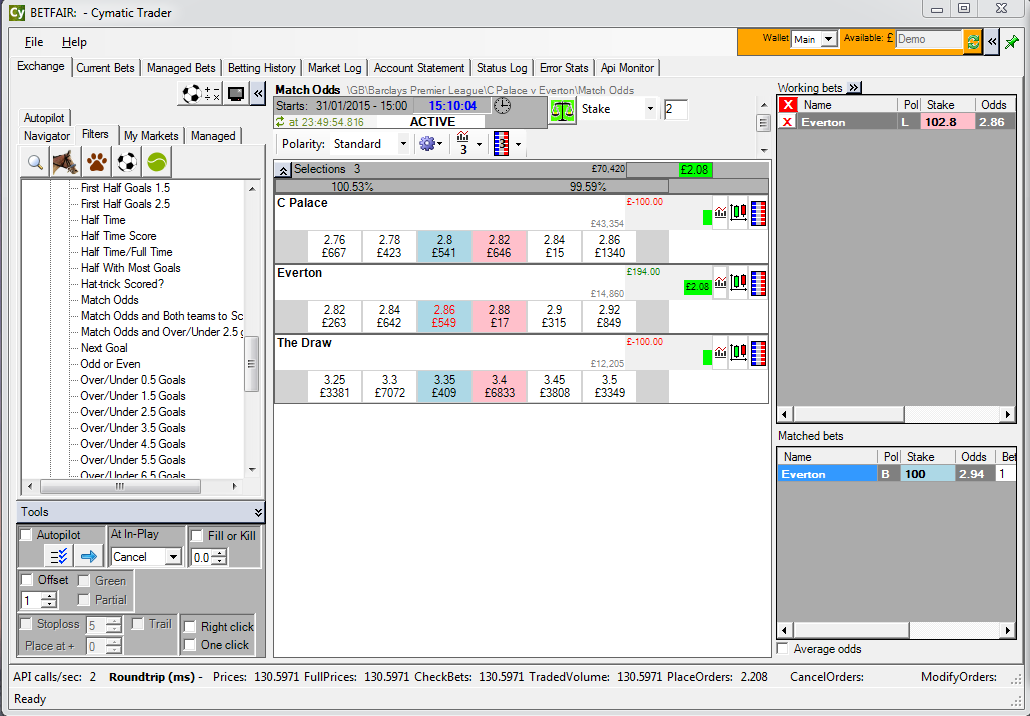The height and width of the screenshot is (716, 1030).
Task: Open the settings gear icon
Action: (427, 144)
